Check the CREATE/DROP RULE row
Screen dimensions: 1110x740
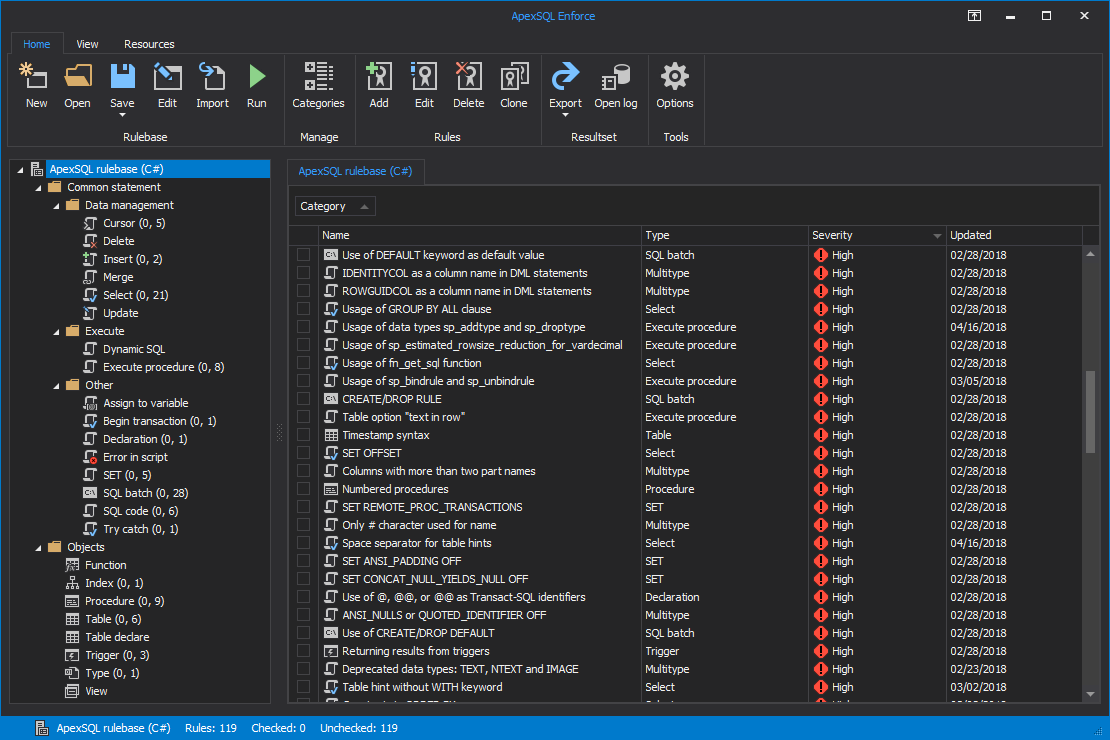[304, 399]
